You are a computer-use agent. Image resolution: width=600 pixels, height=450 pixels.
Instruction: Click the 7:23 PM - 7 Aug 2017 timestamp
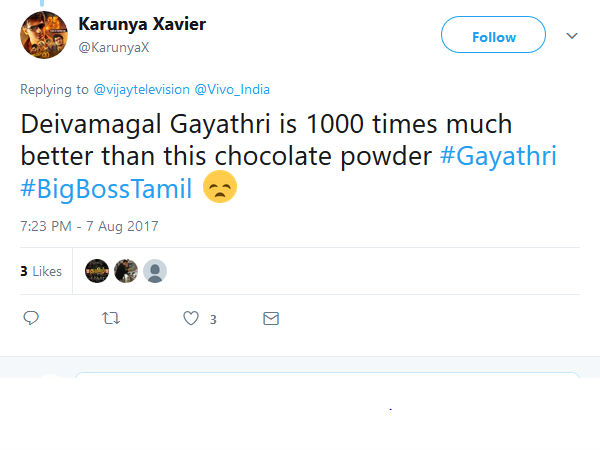[89, 226]
